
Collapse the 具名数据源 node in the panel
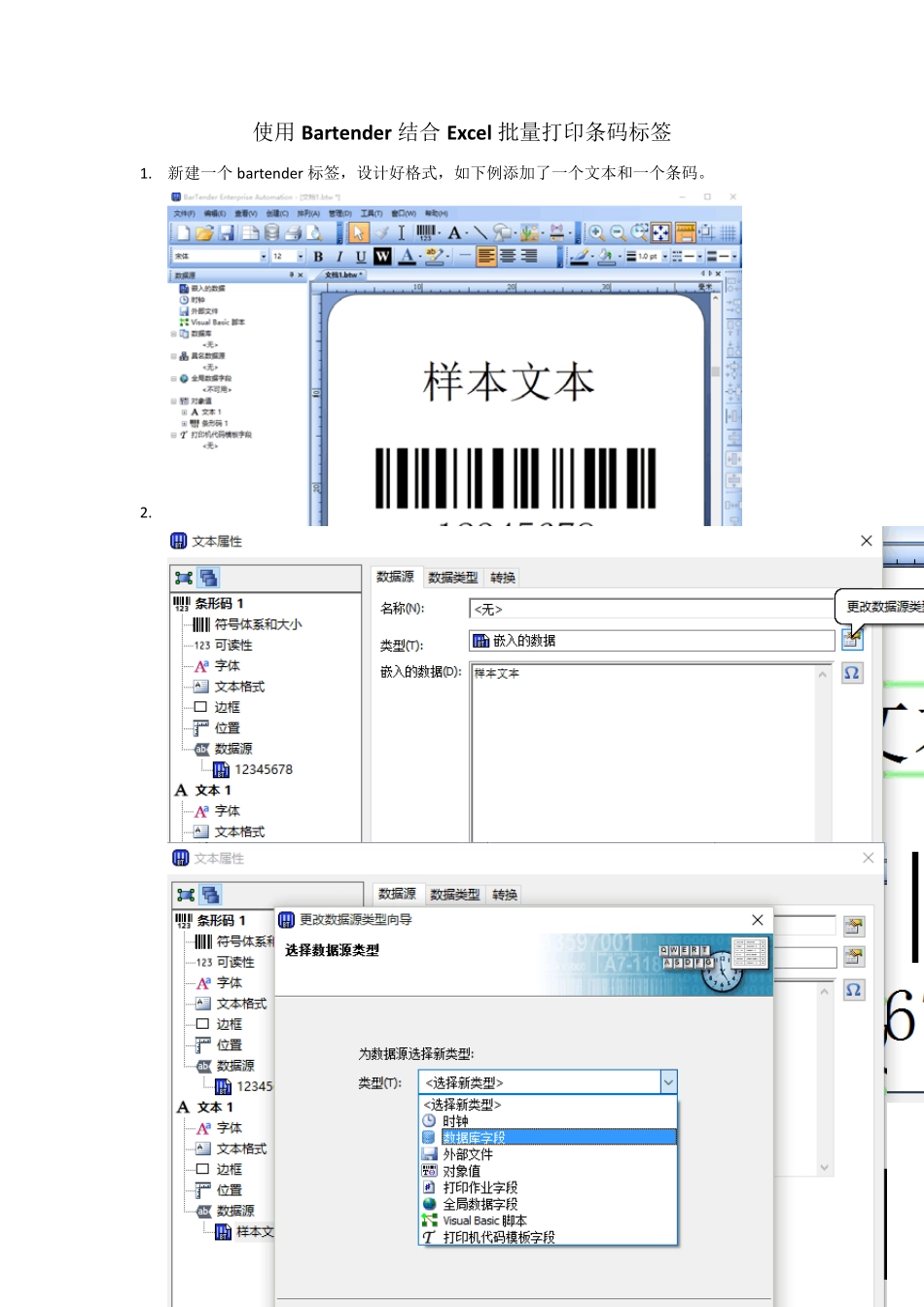point(173,356)
